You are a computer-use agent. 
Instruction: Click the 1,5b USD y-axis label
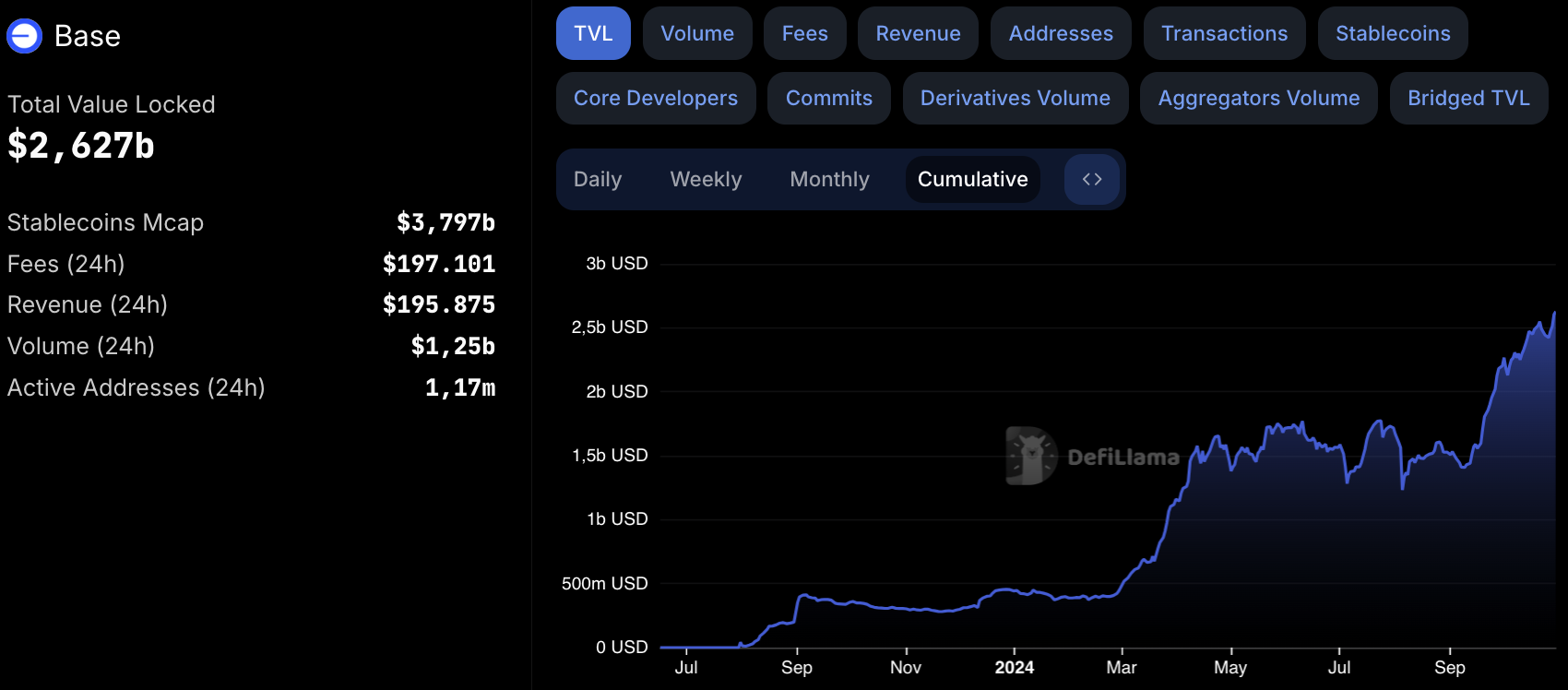click(x=610, y=456)
